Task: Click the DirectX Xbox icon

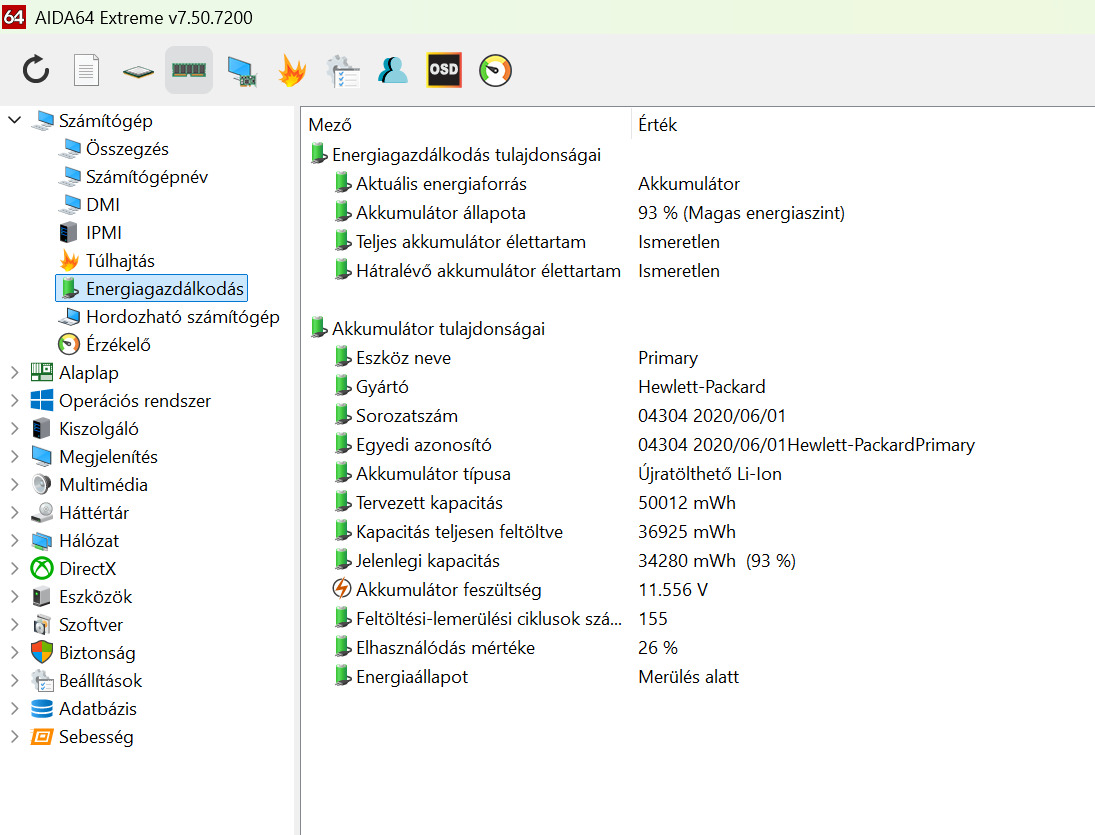Action: coord(42,568)
